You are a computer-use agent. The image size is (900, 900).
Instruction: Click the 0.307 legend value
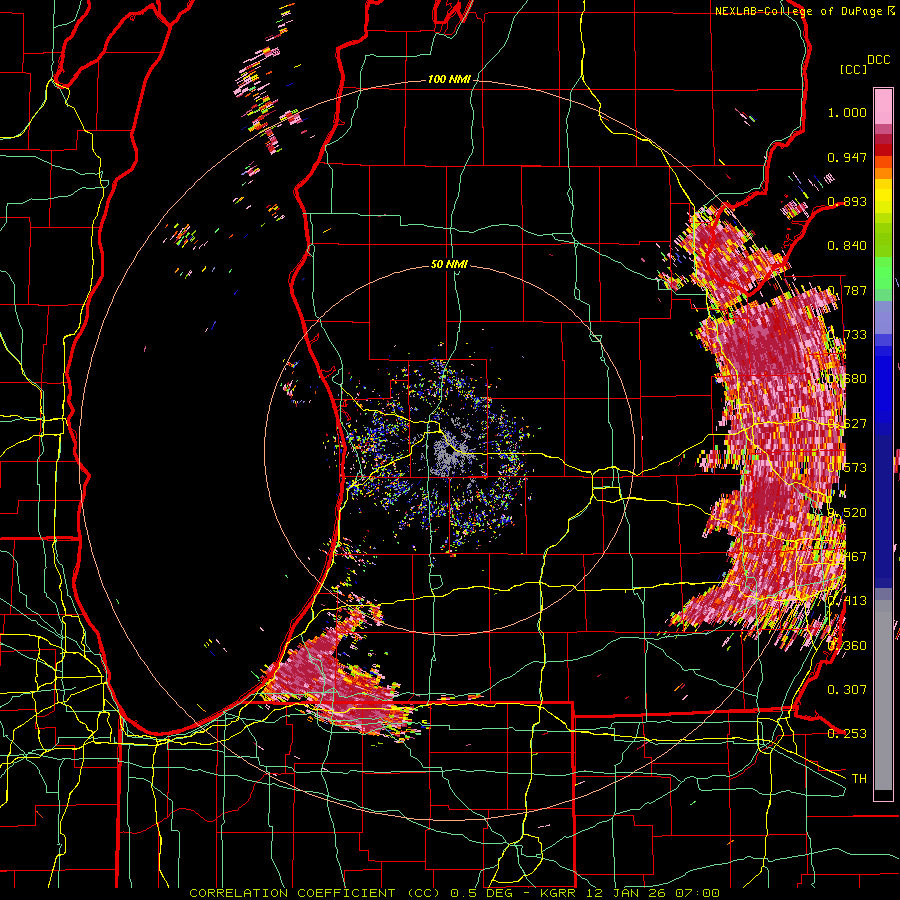coord(847,690)
